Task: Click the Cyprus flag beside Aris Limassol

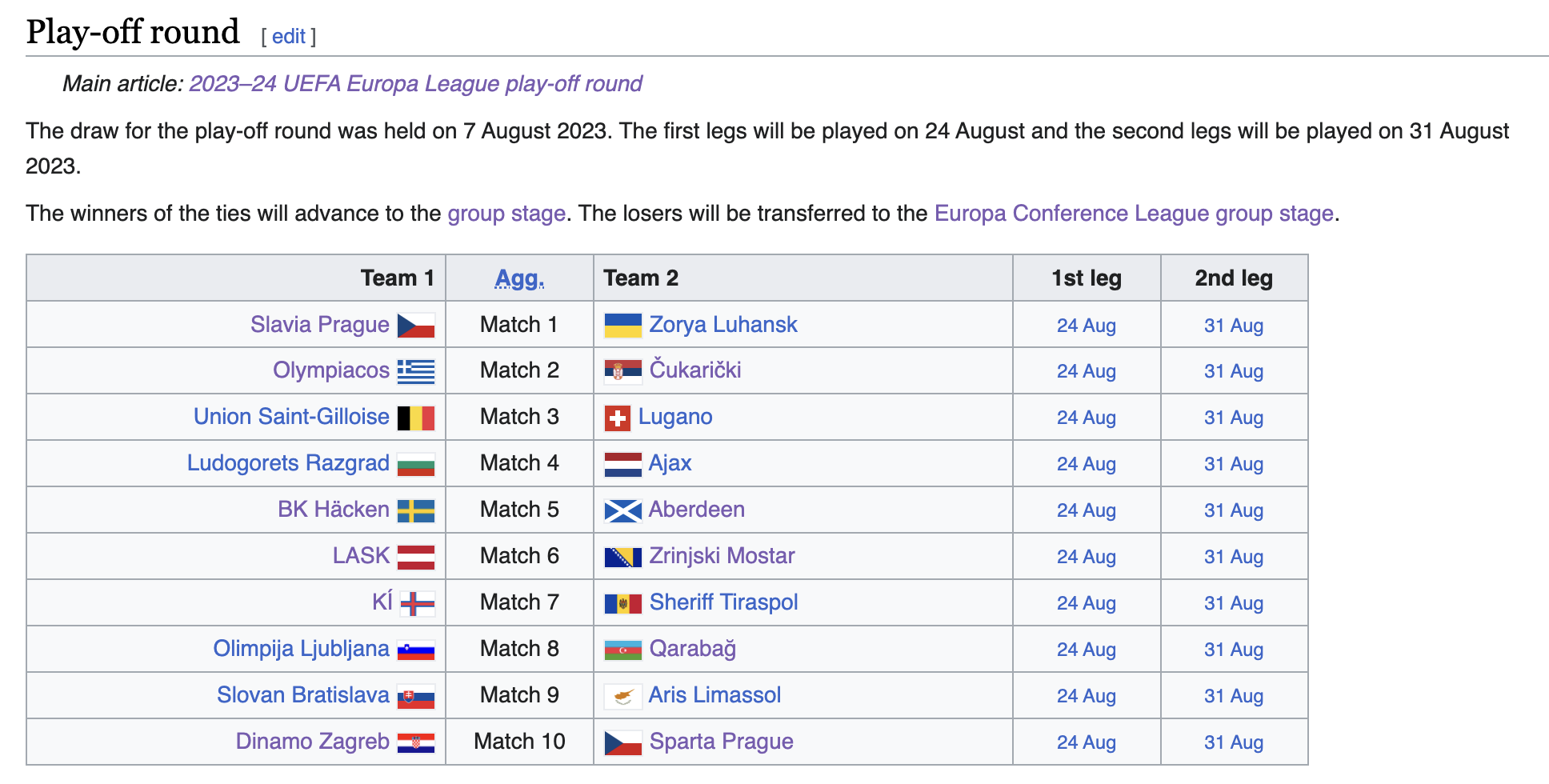Action: click(623, 696)
